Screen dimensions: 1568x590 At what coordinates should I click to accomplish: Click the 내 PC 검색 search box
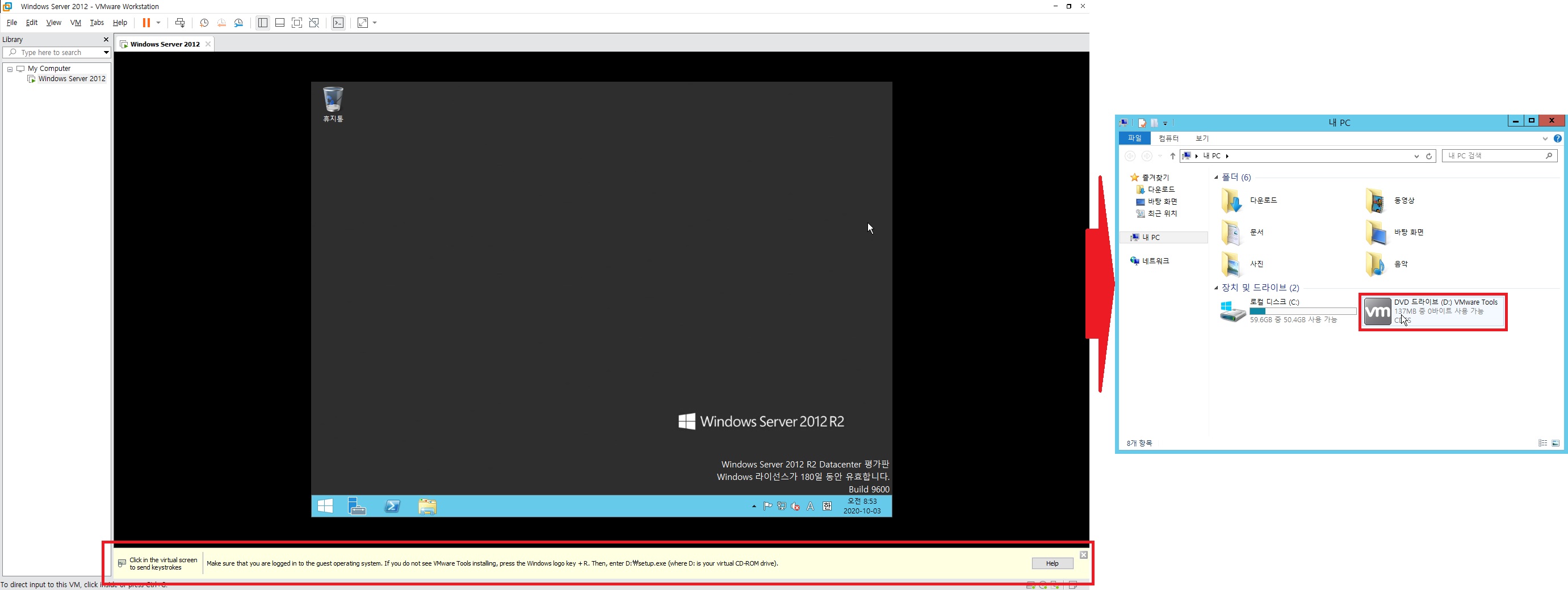pos(1499,157)
